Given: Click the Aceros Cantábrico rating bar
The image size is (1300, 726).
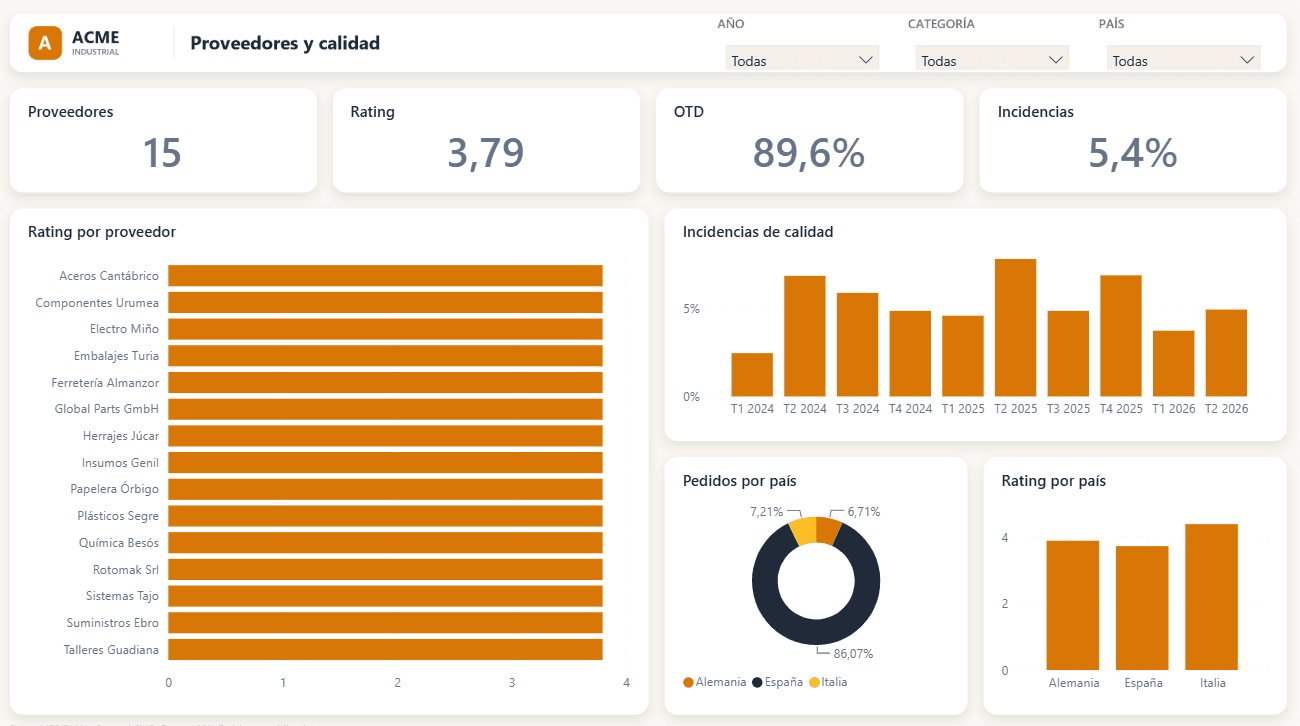Looking at the screenshot, I should click(x=385, y=275).
